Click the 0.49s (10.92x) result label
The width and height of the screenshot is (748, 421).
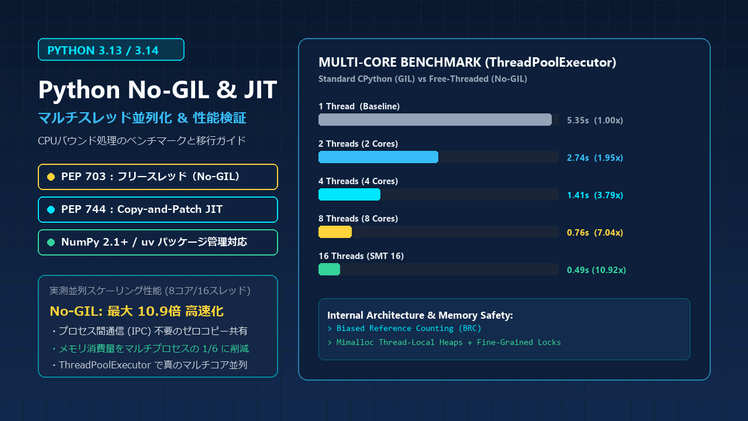(x=596, y=270)
